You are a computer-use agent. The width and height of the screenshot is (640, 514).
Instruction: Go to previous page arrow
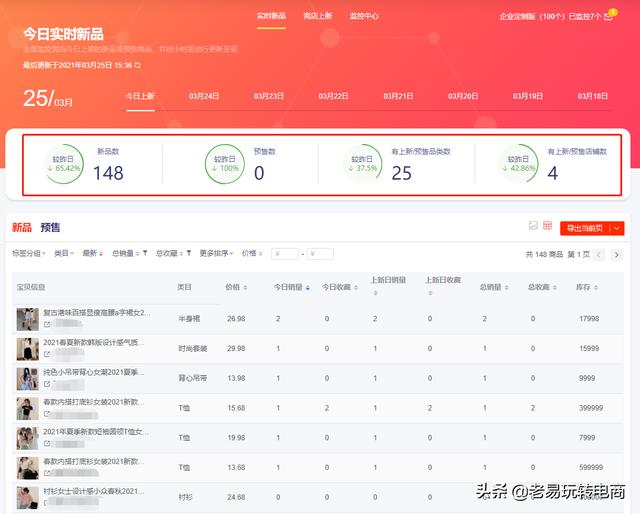click(x=601, y=255)
